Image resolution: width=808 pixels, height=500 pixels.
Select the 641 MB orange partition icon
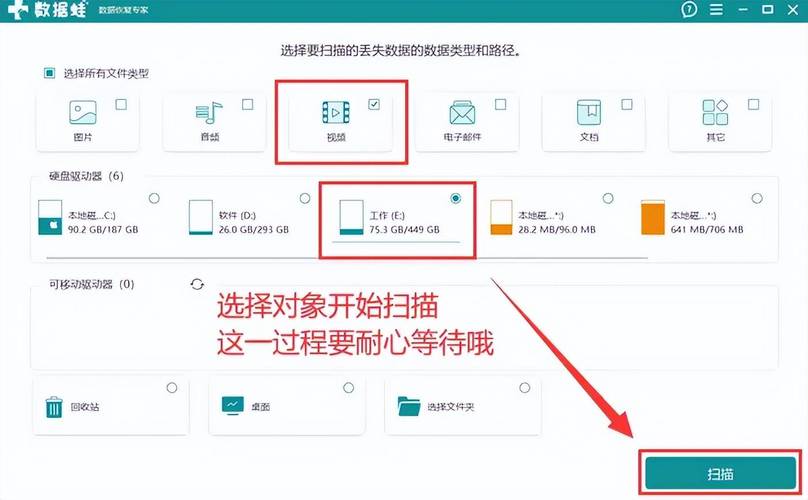pos(653,218)
